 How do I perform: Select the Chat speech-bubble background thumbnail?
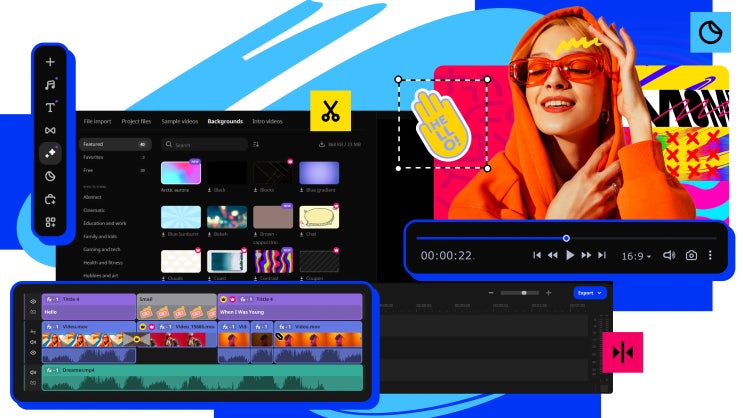tap(319, 217)
